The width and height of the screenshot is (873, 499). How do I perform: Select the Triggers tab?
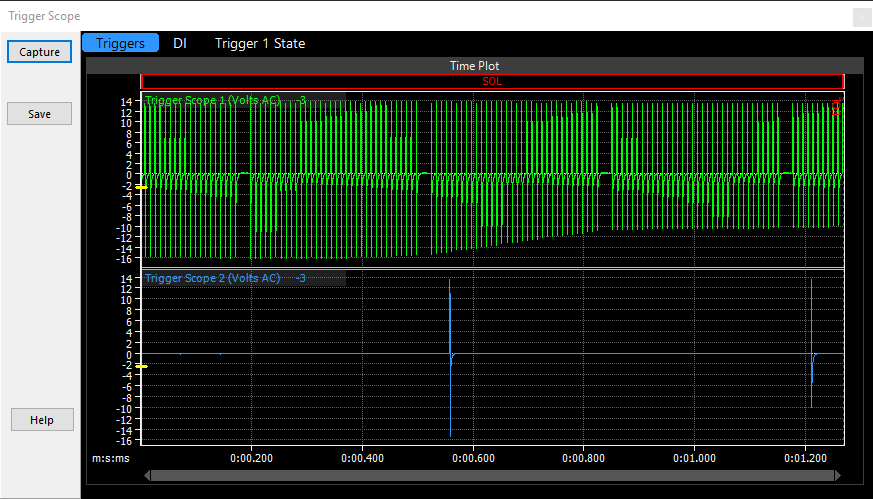120,43
